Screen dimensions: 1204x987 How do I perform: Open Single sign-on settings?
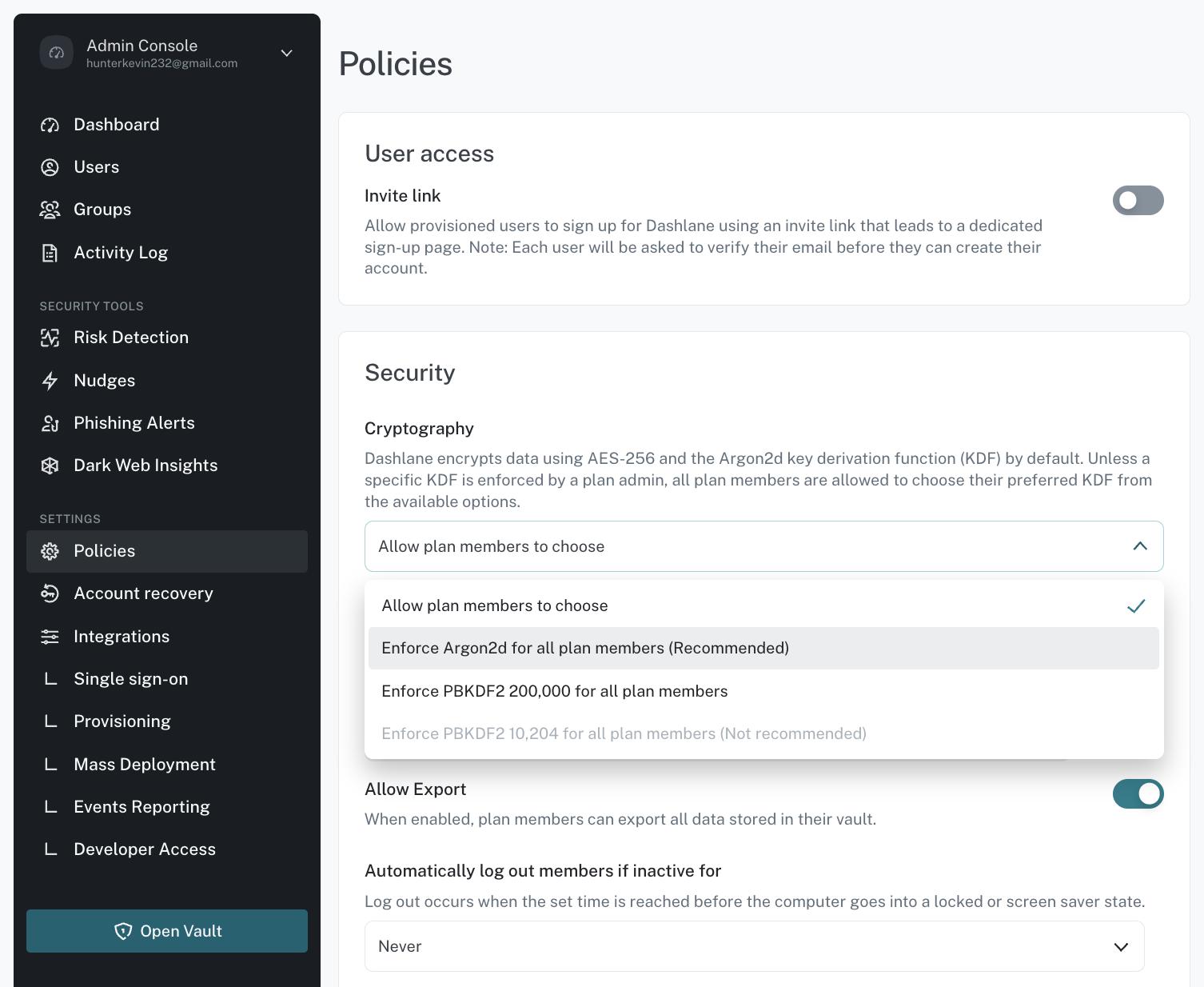pyautogui.click(x=167, y=679)
